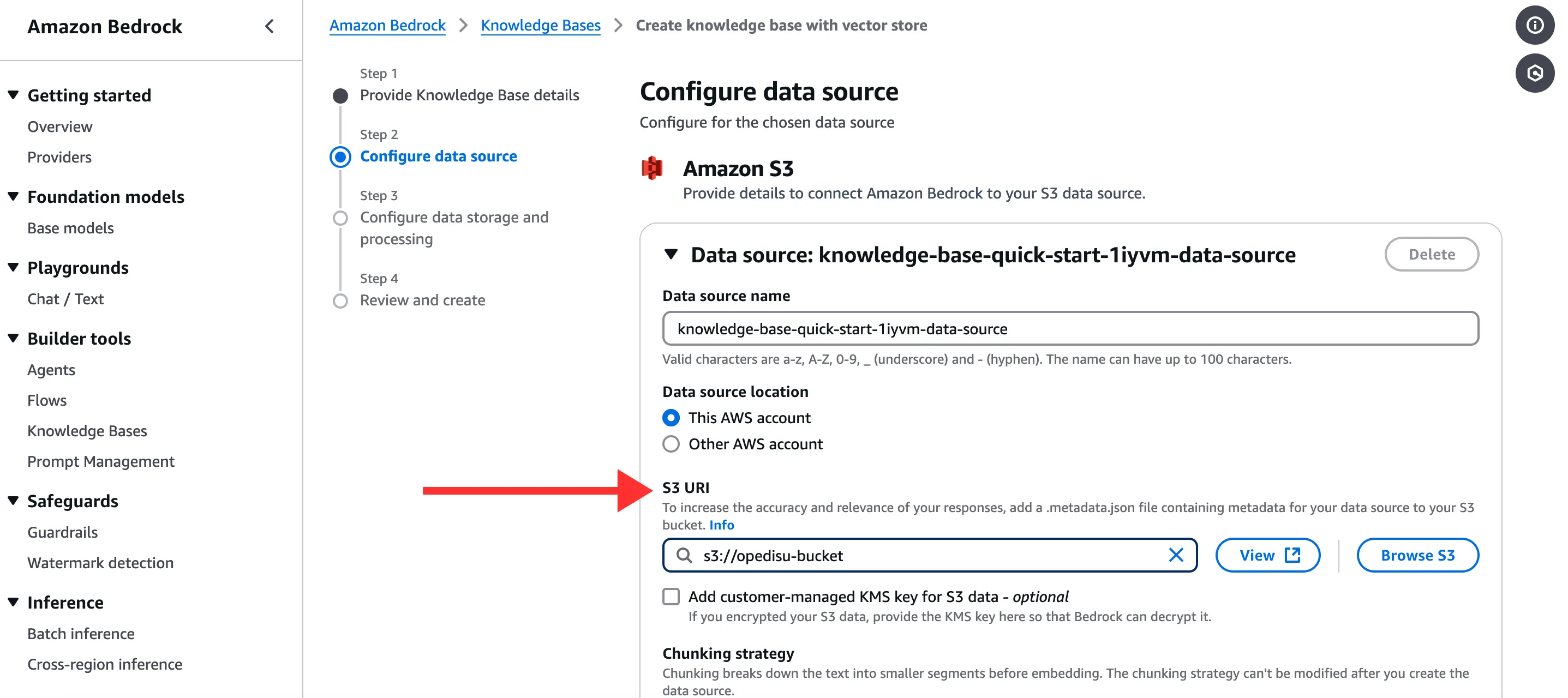This screenshot has height=698, width=1568.
Task: Click the View button
Action: coord(1267,555)
